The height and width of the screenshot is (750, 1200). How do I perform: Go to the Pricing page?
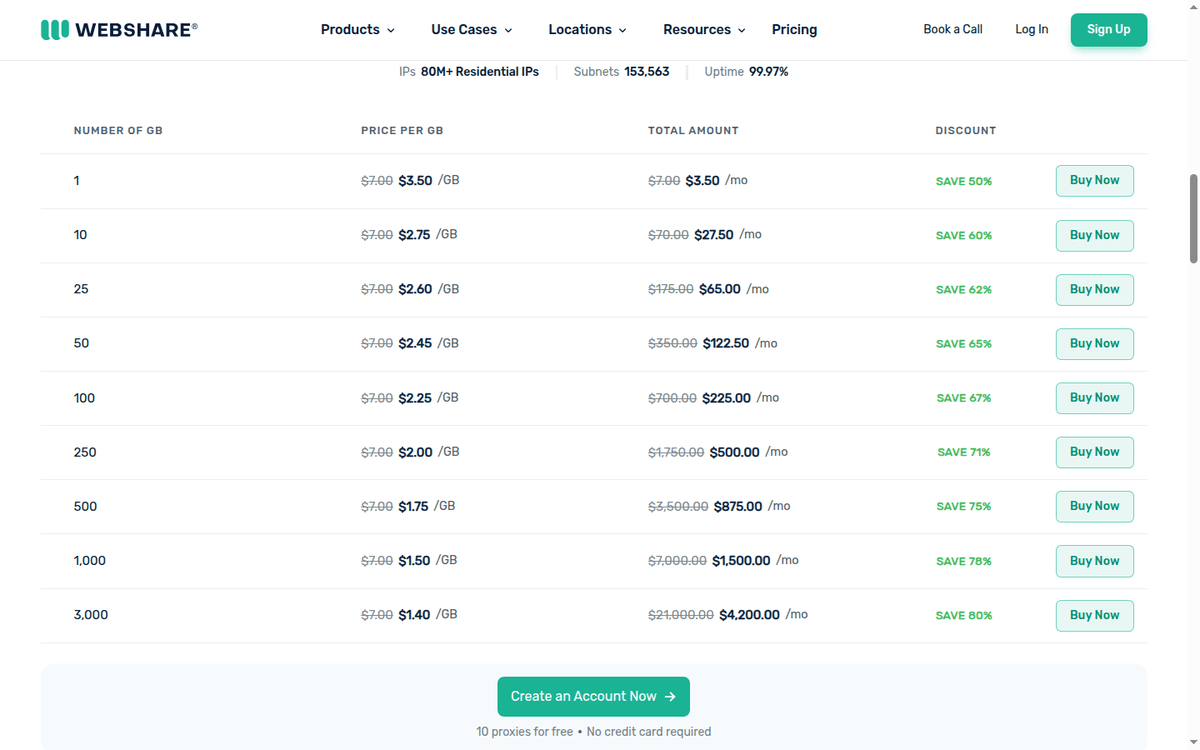coord(794,30)
